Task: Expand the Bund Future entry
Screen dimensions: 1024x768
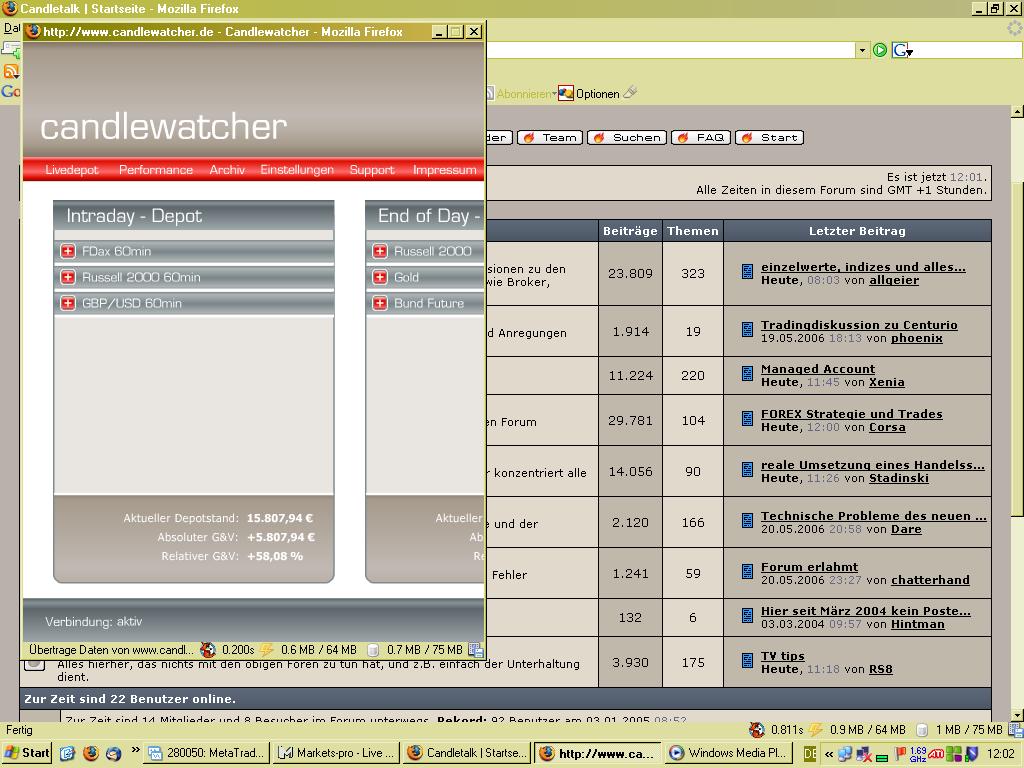Action: [x=380, y=303]
